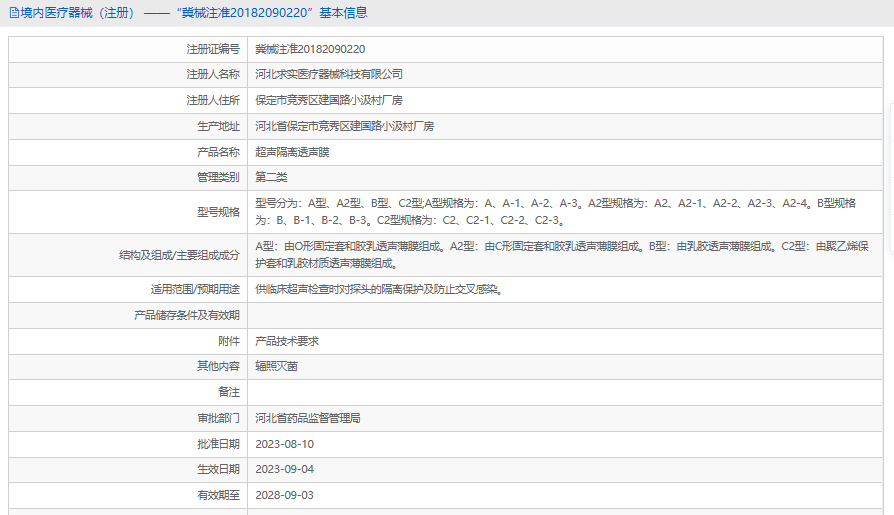Open the 产品技术要求 attachment
The width and height of the screenshot is (894, 515).
click(x=287, y=341)
